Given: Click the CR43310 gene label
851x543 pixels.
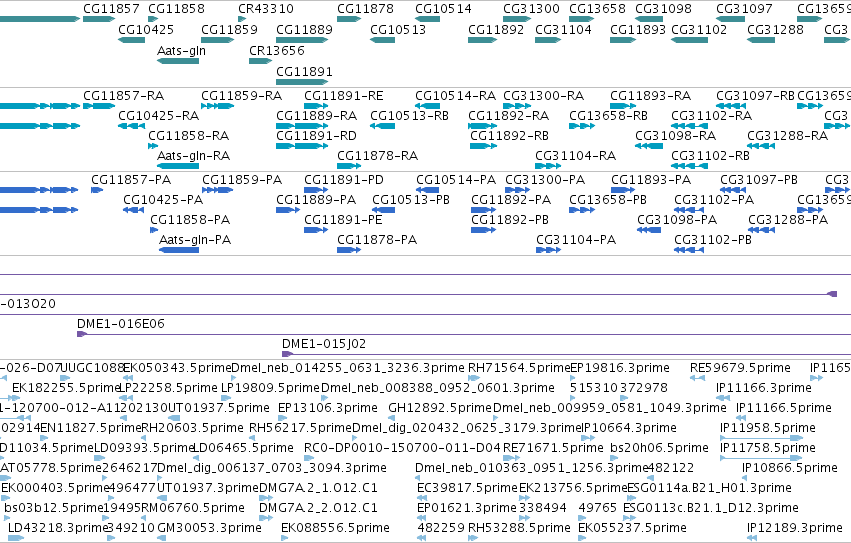Looking at the screenshot, I should click(x=266, y=9).
